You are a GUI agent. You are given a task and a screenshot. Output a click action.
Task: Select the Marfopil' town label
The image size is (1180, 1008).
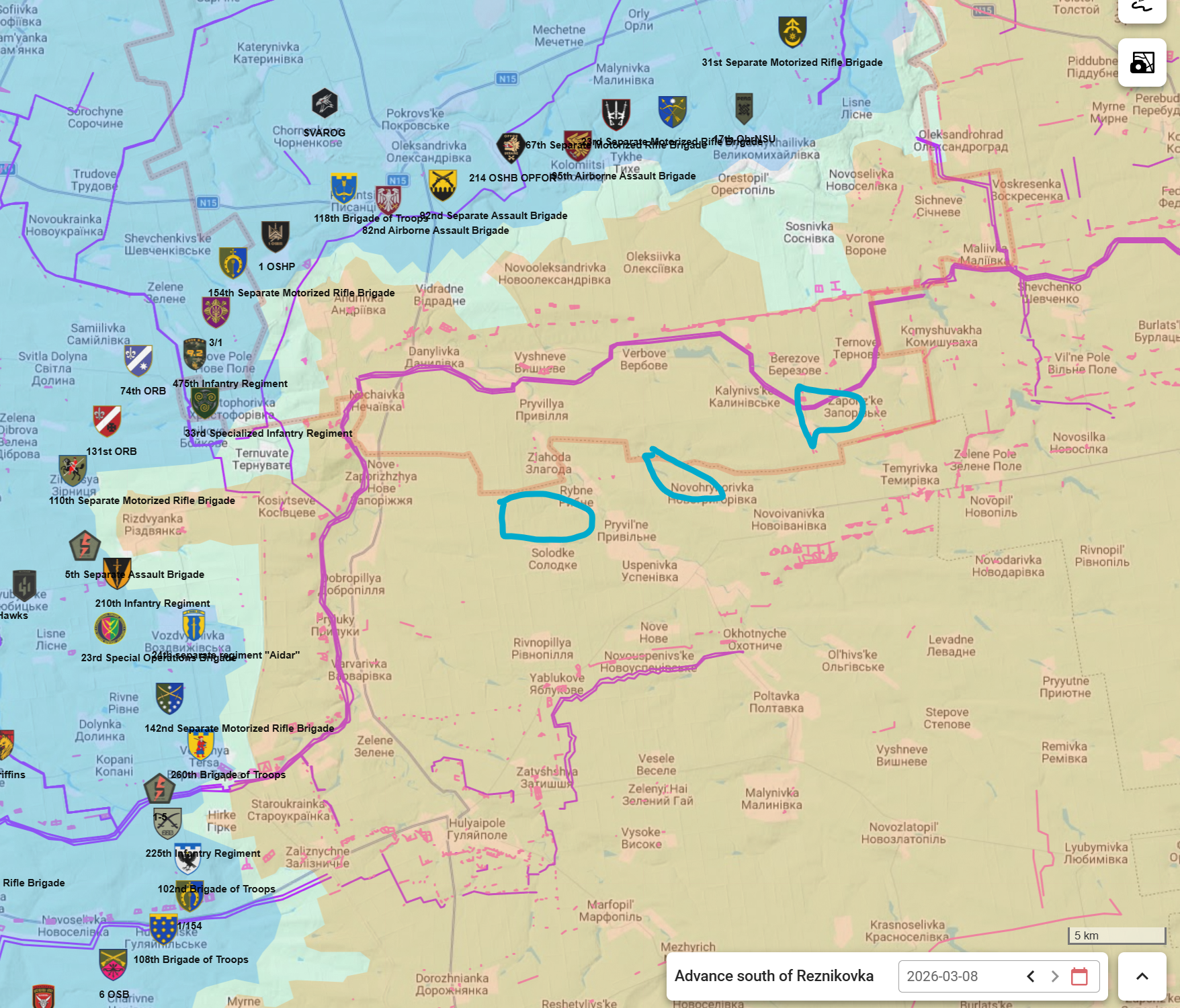click(x=610, y=911)
